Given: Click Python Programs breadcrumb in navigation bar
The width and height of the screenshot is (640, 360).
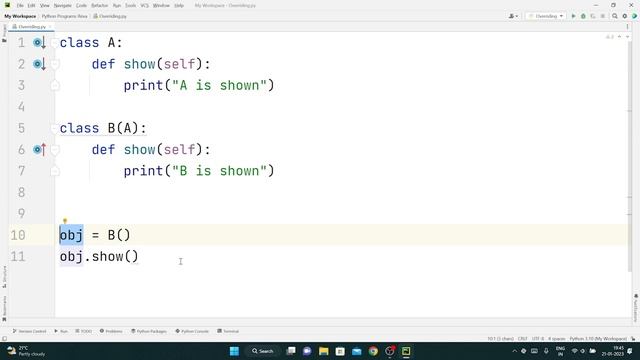Looking at the screenshot, I should [x=64, y=16].
